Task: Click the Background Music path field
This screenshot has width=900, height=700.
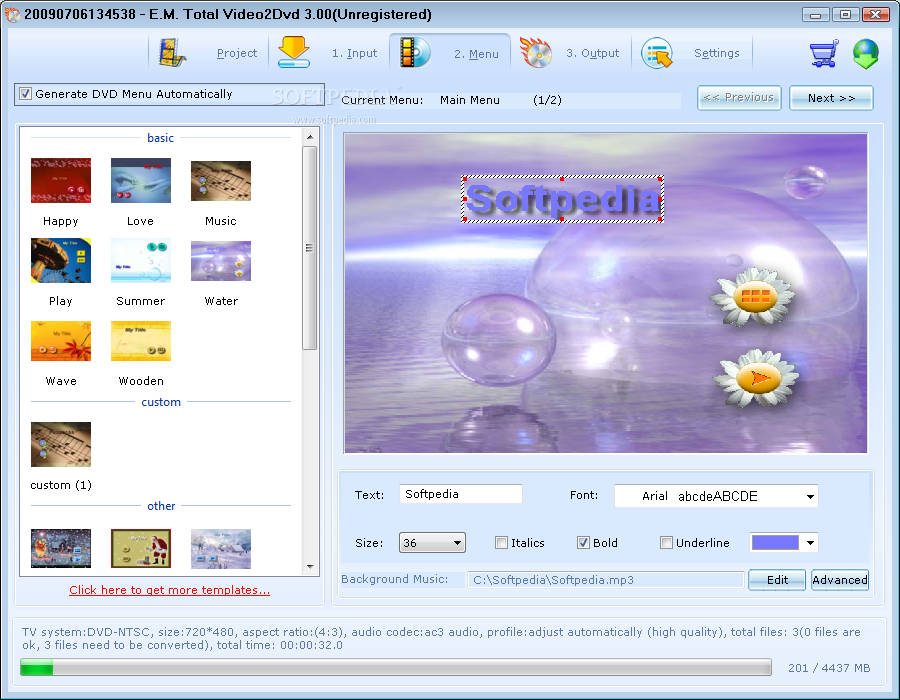Action: pos(606,580)
